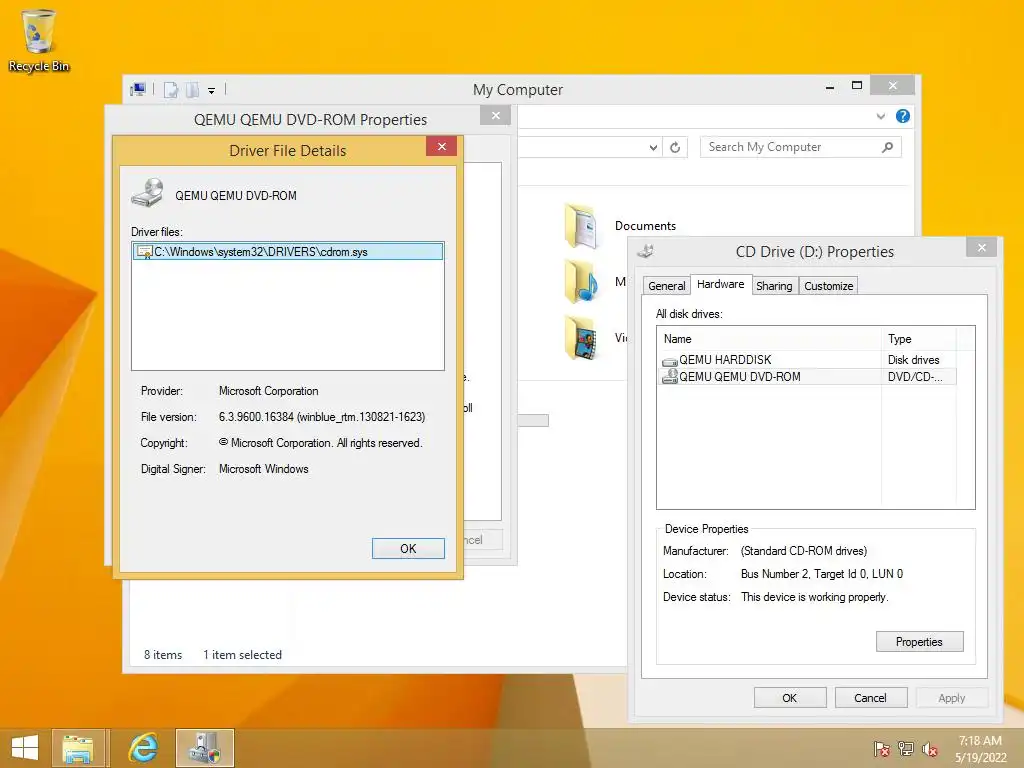Click the DVD/CD-... type cell
This screenshot has height=768, width=1024.
point(914,376)
